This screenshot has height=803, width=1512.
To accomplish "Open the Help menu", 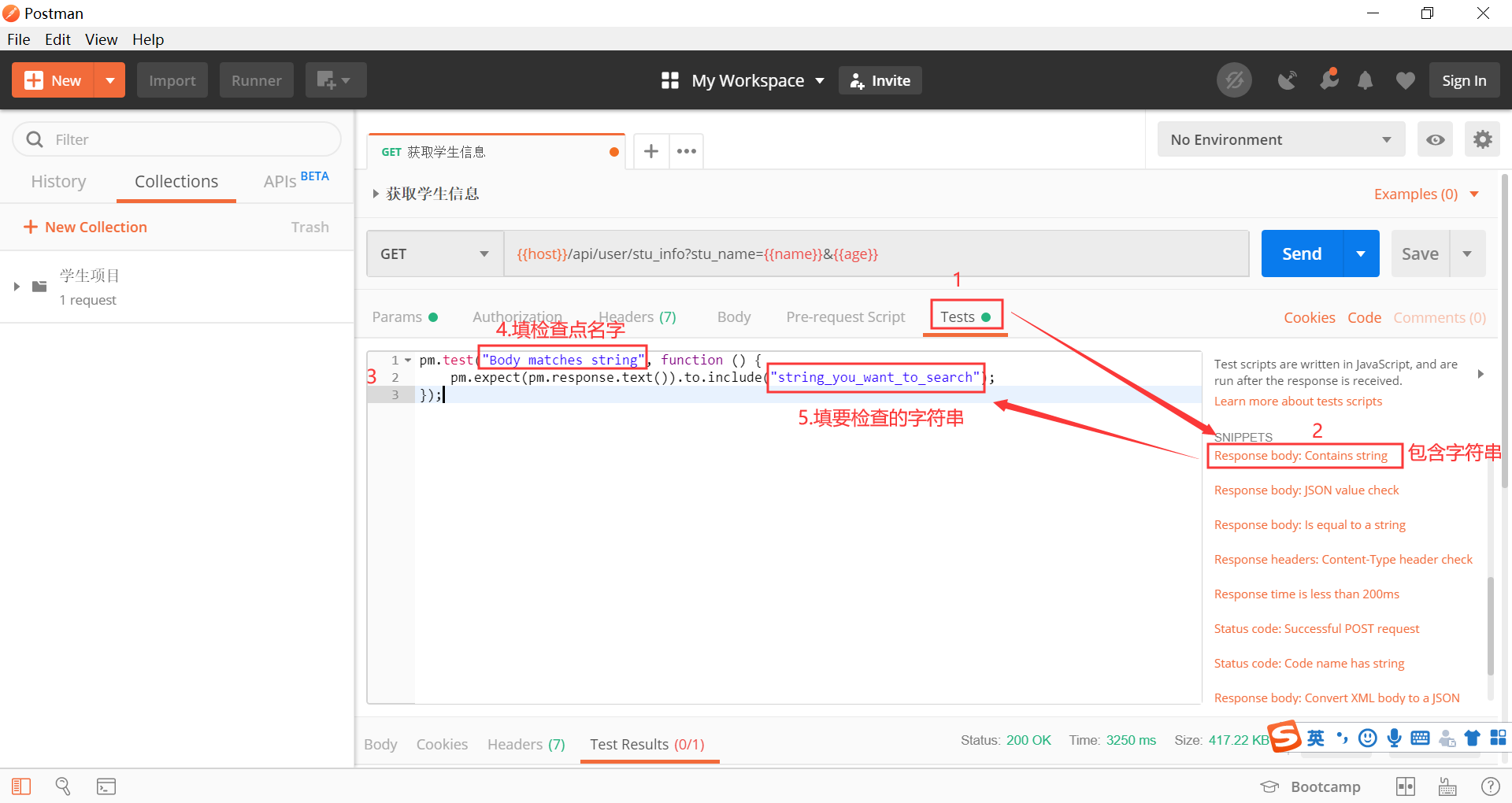I will (148, 39).
